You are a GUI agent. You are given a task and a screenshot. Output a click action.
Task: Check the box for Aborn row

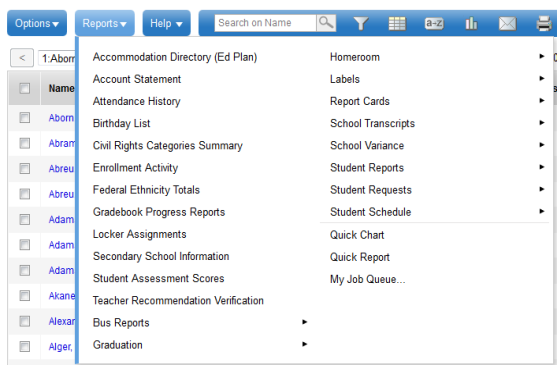click(x=25, y=118)
